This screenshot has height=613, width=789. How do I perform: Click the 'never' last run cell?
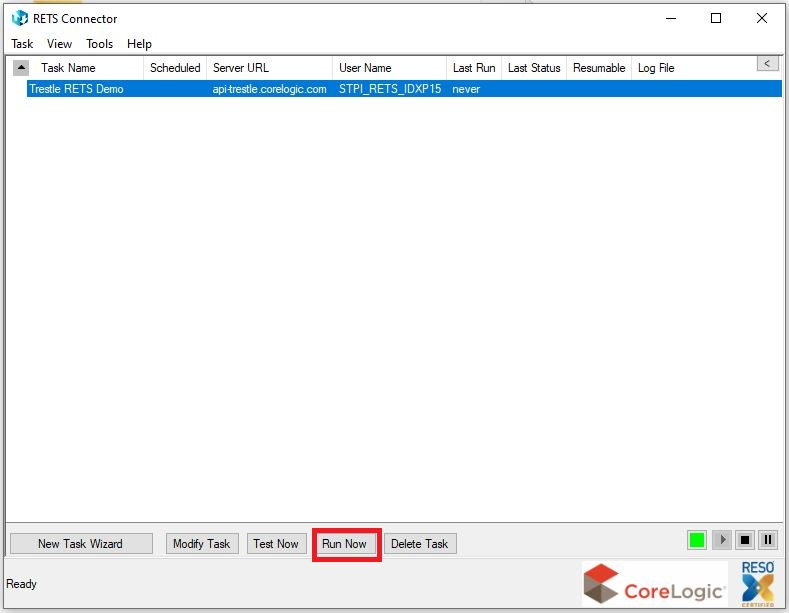pyautogui.click(x=466, y=89)
